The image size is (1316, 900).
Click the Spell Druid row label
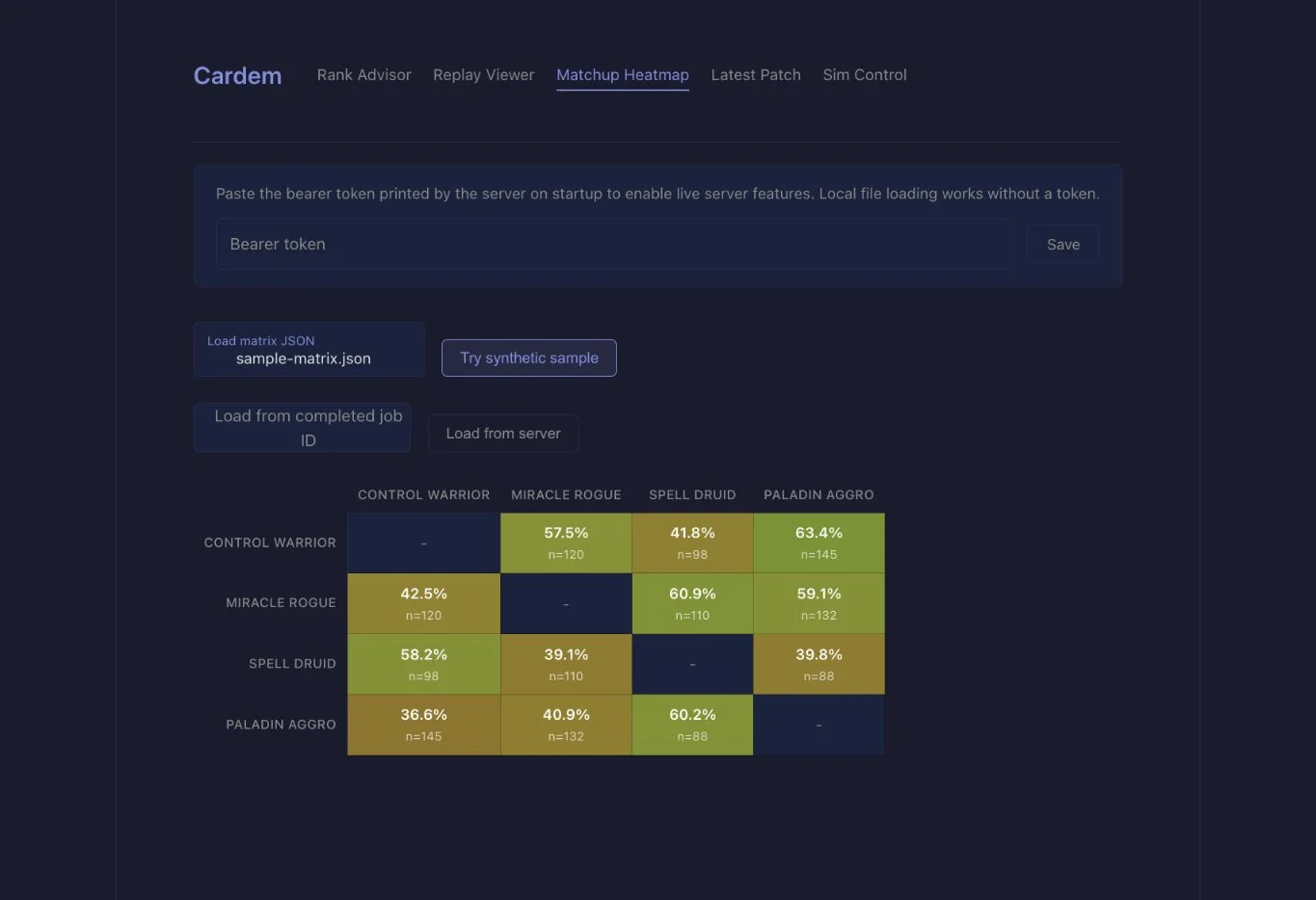[x=292, y=663]
